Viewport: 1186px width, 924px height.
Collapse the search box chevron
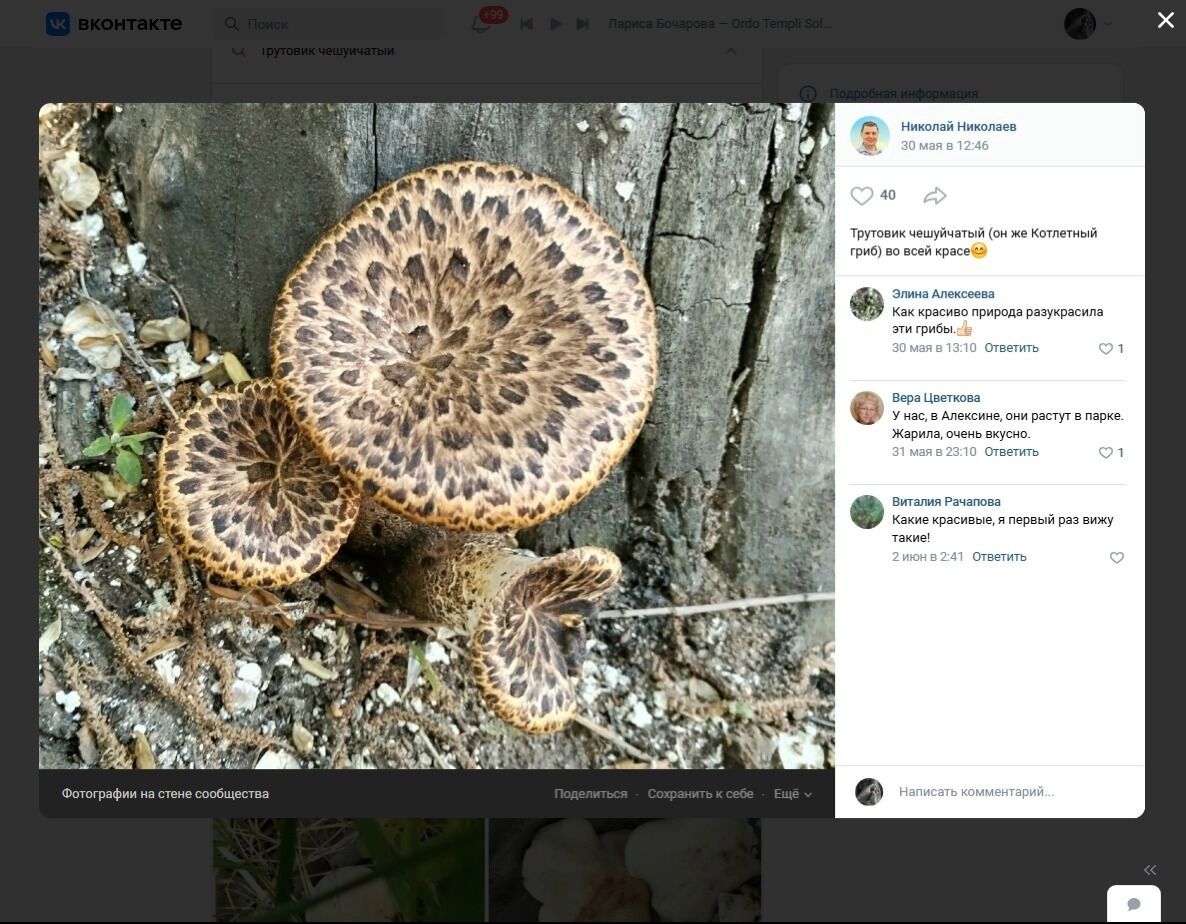(731, 51)
